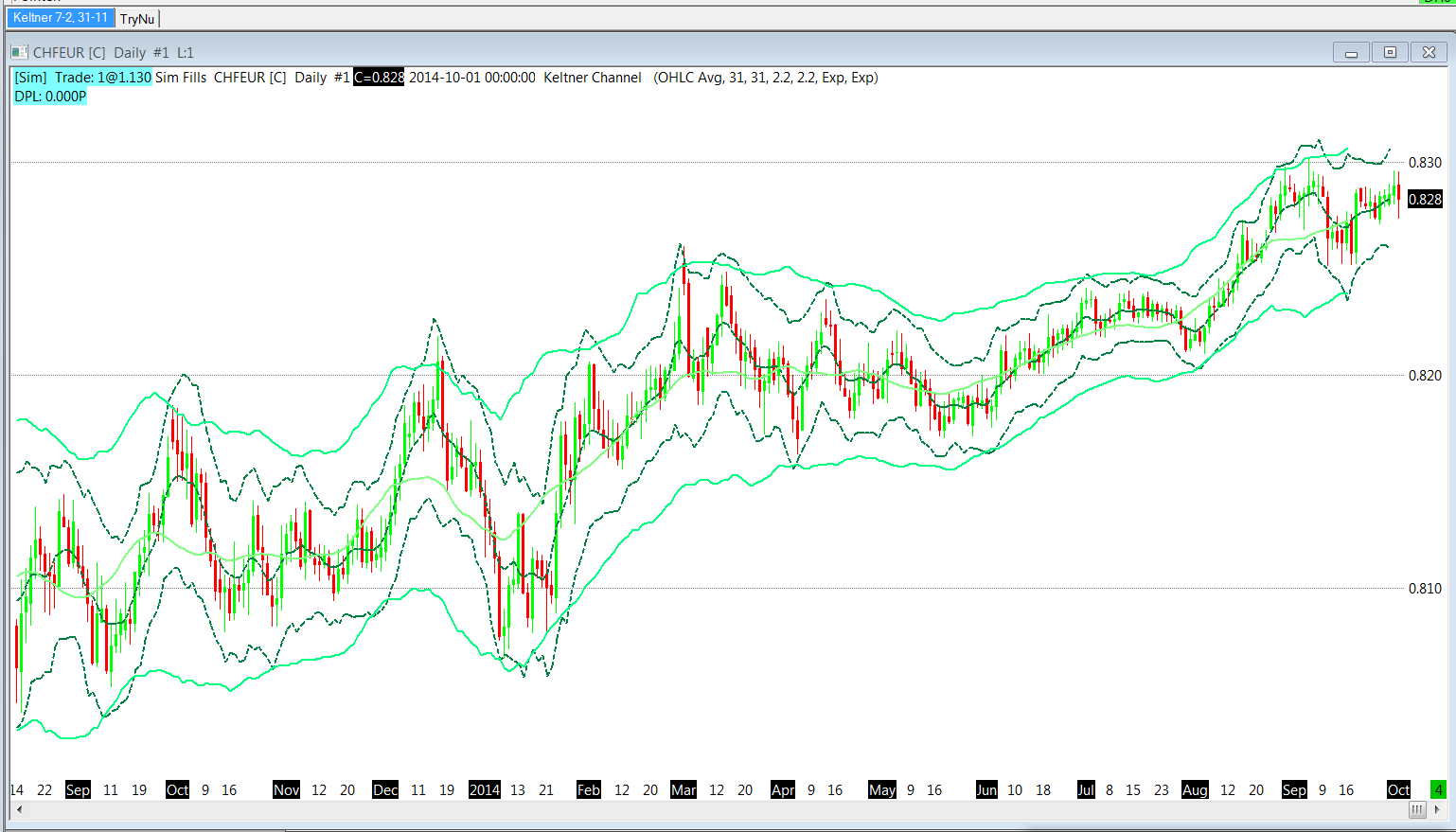The height and width of the screenshot is (832, 1456).
Task: Click the 'Nov' month marker on time axis
Action: pos(286,790)
